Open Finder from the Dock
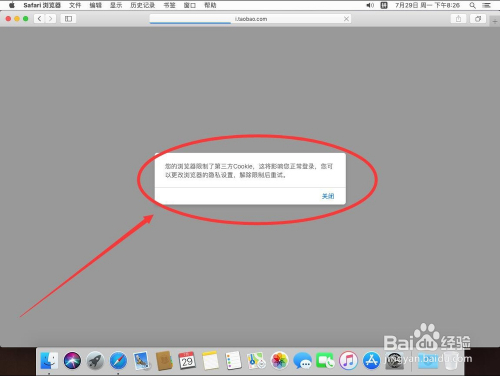 tap(49, 361)
